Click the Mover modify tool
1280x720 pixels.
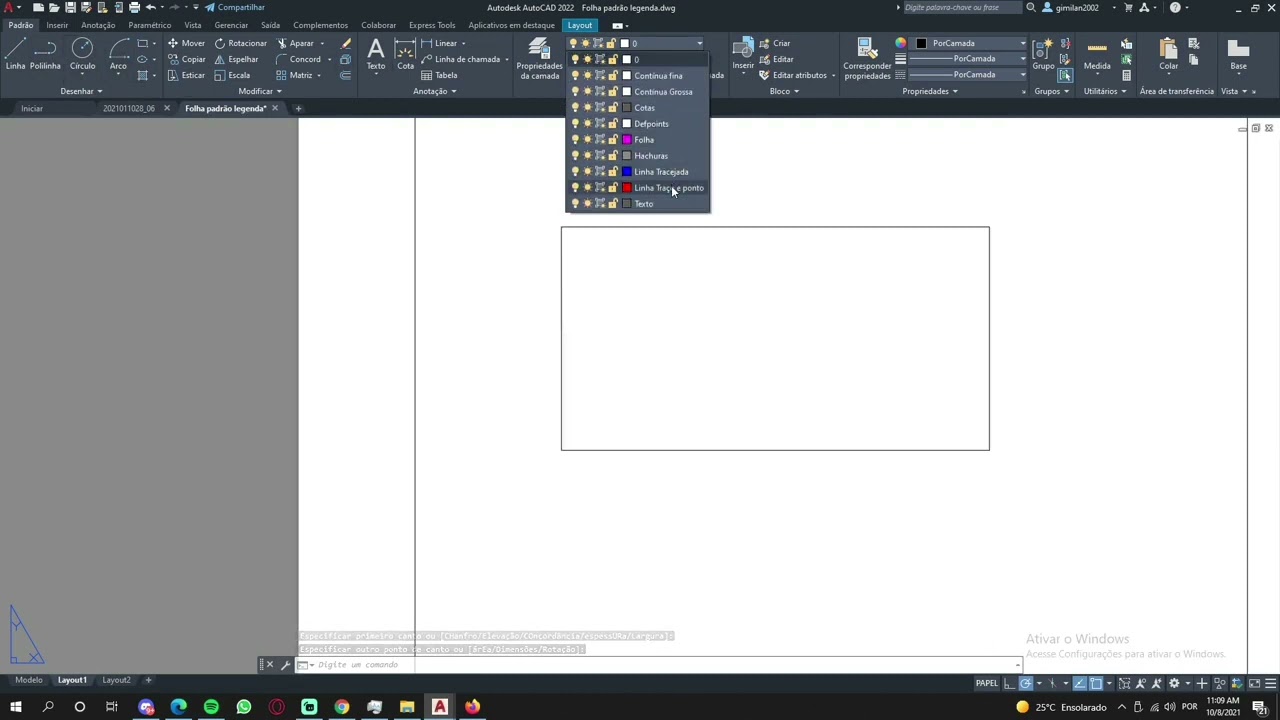pyautogui.click(x=186, y=43)
